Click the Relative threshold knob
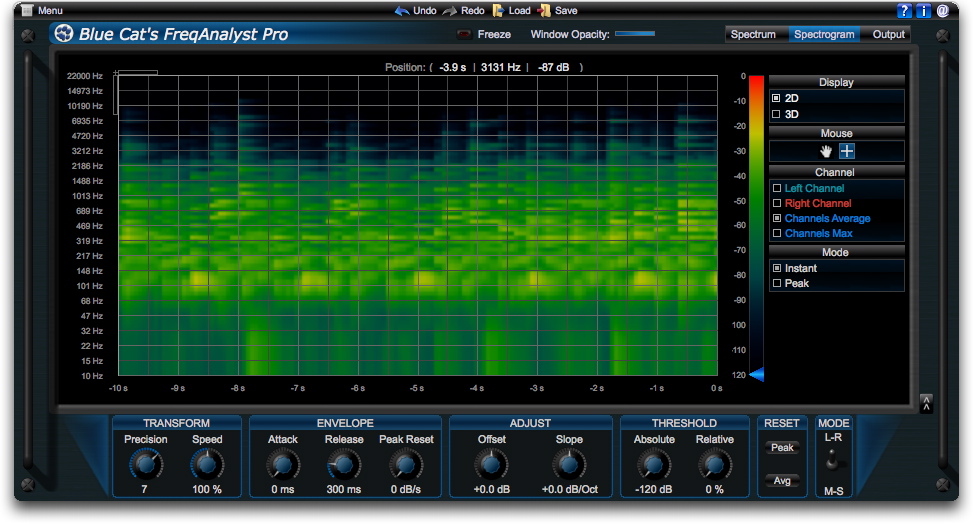Image resolution: width=973 pixels, height=524 pixels. [714, 464]
